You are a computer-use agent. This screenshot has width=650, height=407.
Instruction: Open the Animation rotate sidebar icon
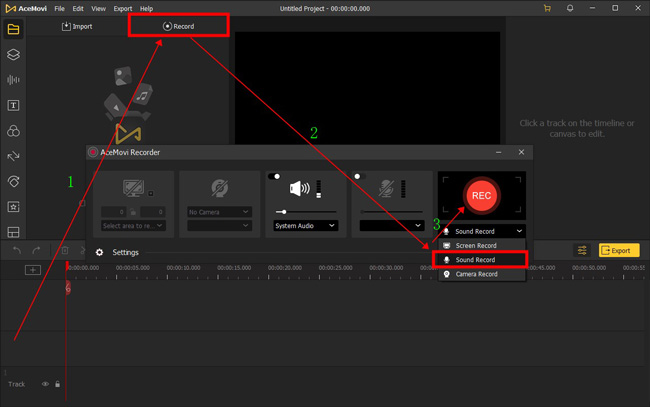pyautogui.click(x=13, y=182)
